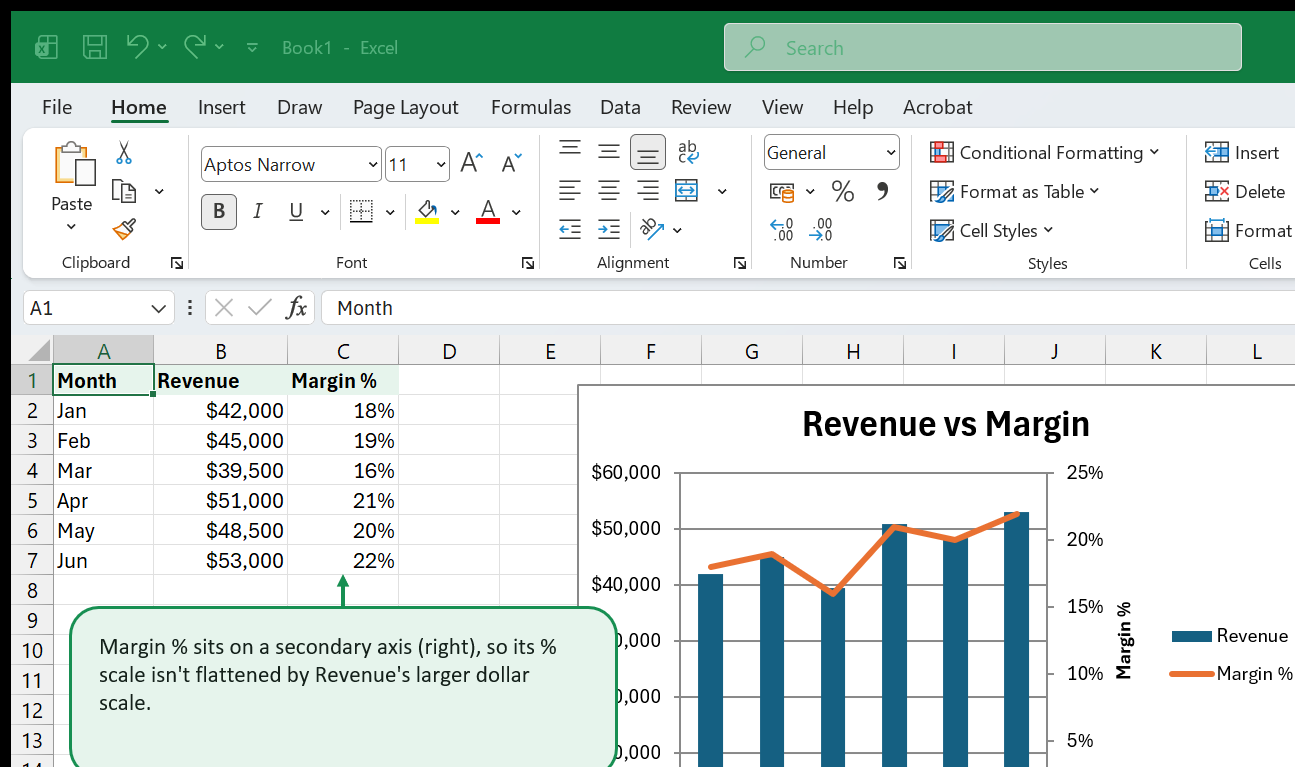Select the Format Painter brush
The height and width of the screenshot is (767, 1295).
coord(124,230)
